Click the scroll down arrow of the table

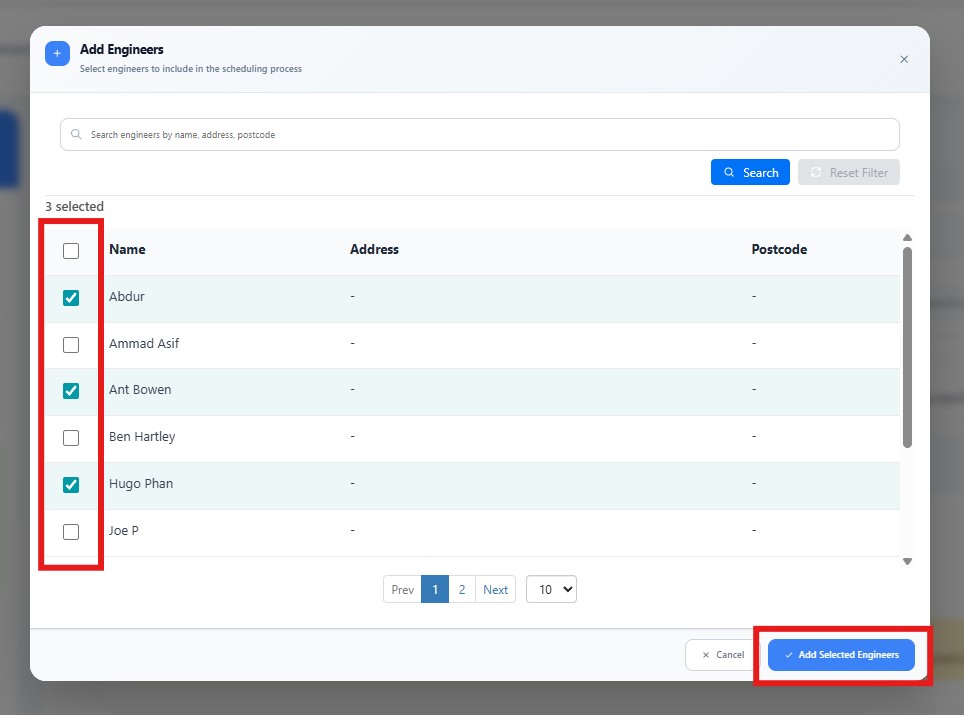[907, 561]
